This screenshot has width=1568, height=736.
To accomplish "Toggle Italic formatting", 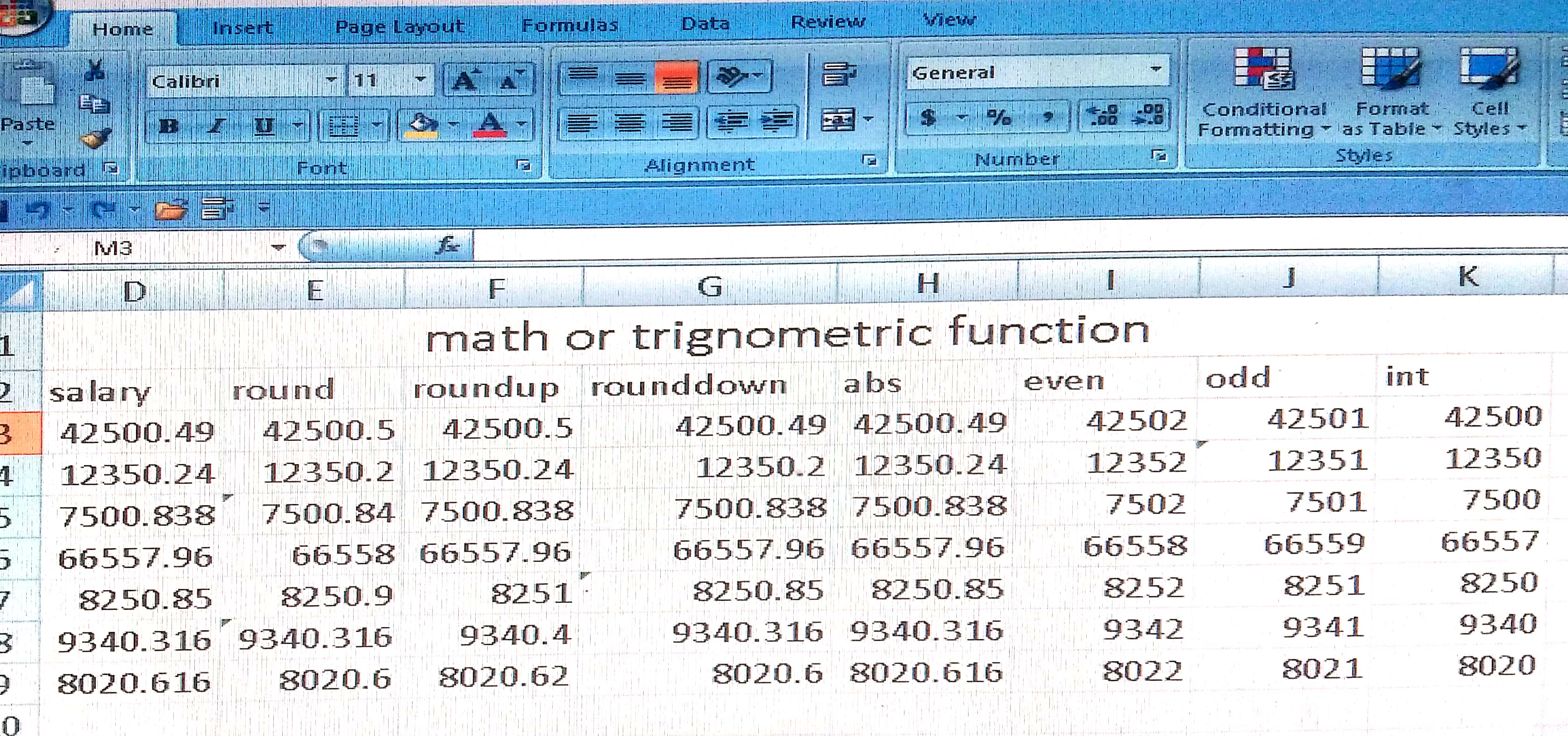I will (x=216, y=126).
